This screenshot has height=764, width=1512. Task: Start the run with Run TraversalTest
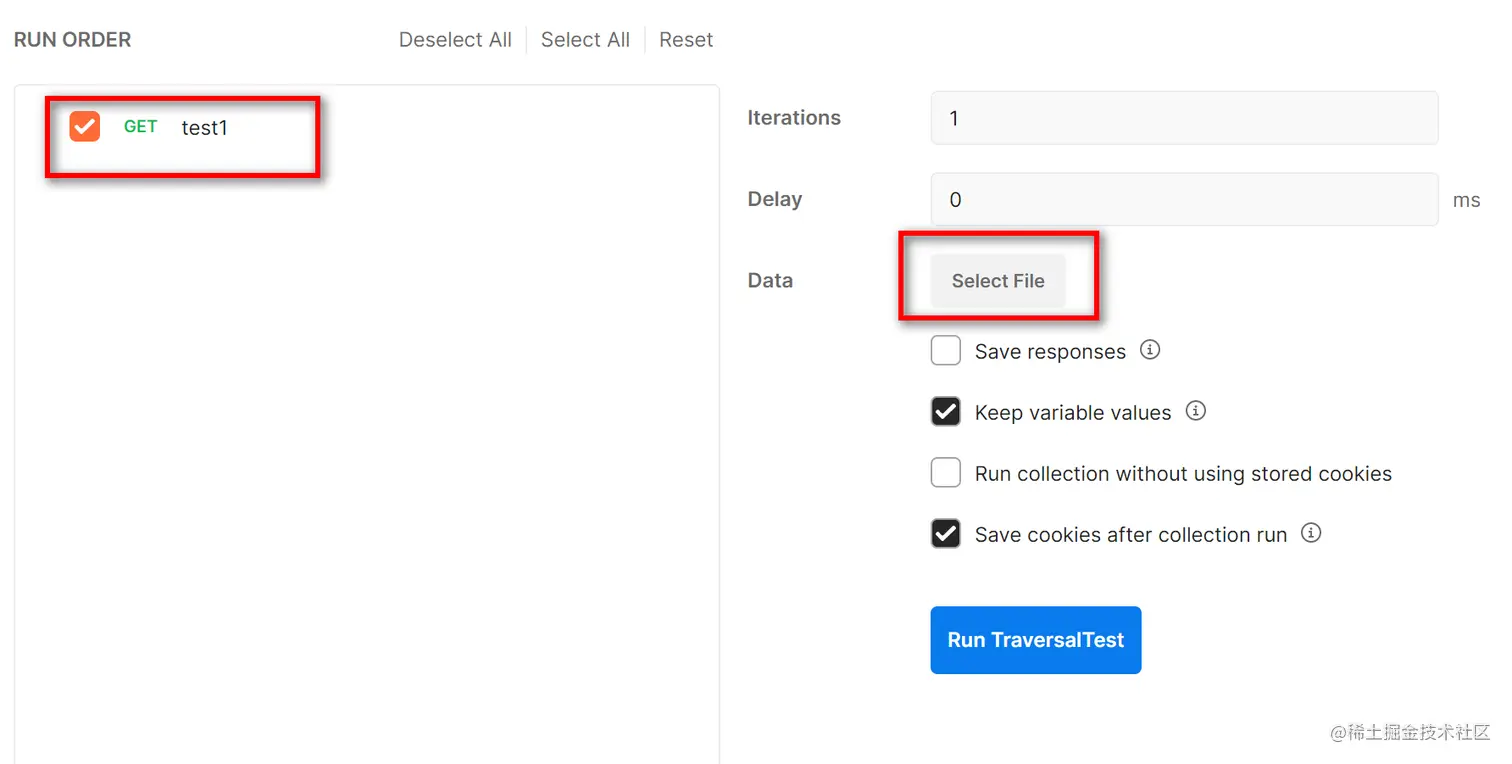point(1035,640)
